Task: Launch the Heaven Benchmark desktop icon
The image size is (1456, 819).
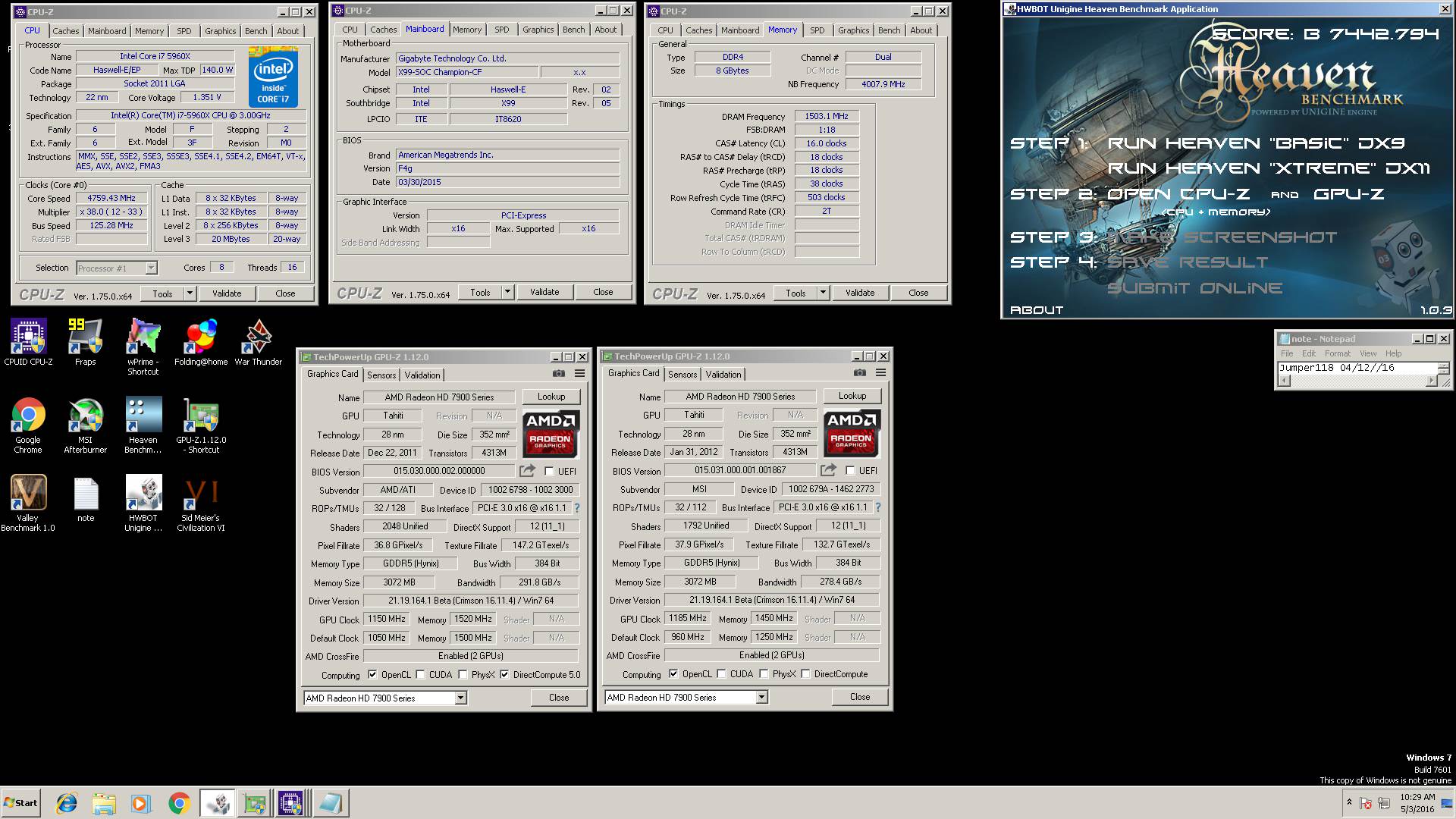Action: pyautogui.click(x=143, y=425)
